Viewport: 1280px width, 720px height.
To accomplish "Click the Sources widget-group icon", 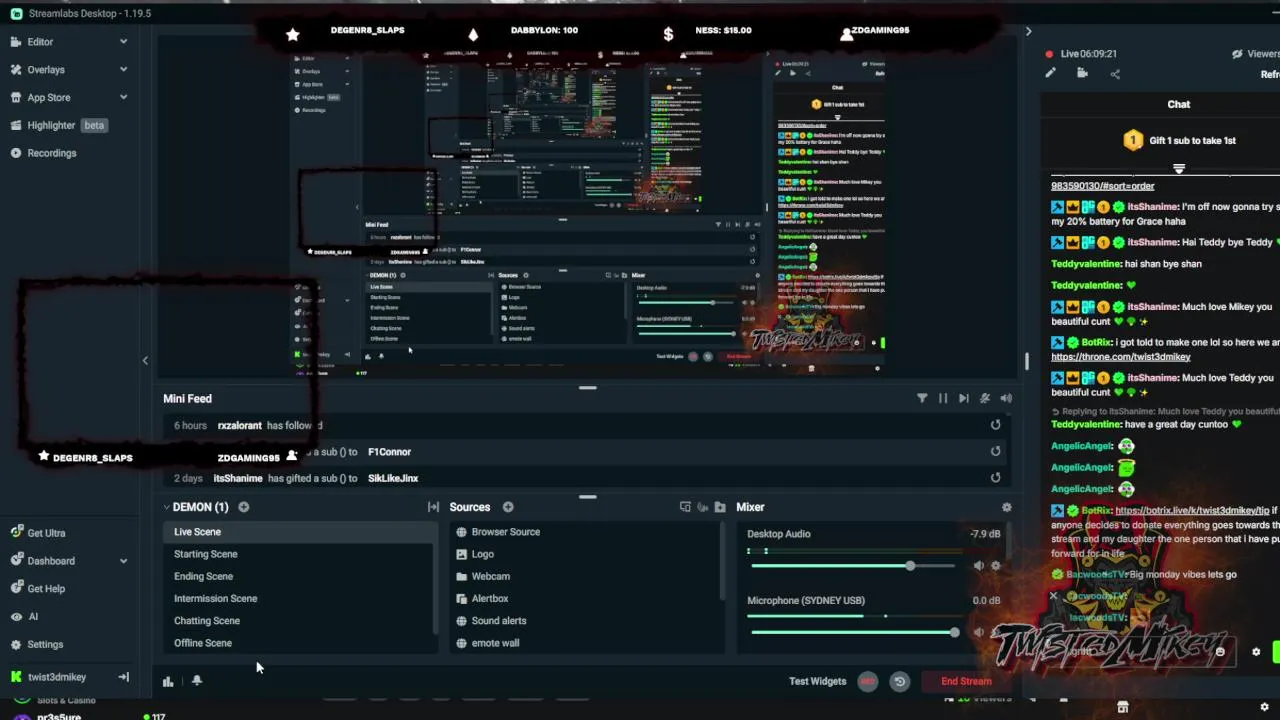I will coord(685,507).
